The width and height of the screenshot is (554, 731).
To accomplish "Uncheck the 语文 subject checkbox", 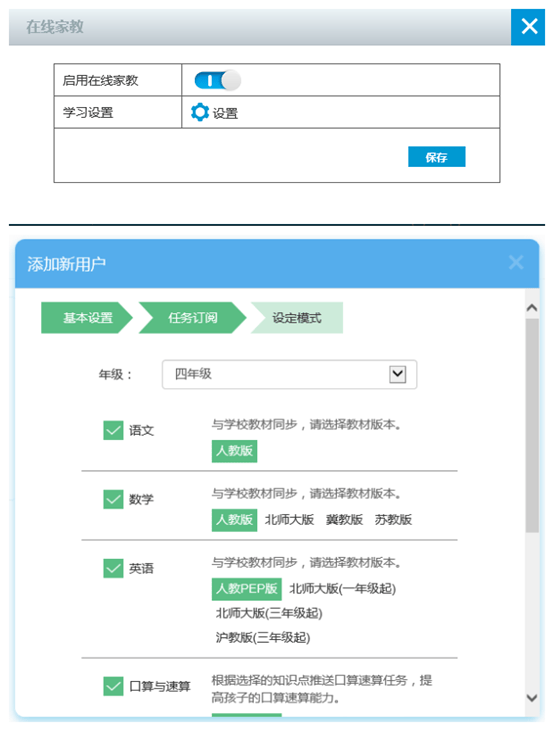I will [113, 430].
